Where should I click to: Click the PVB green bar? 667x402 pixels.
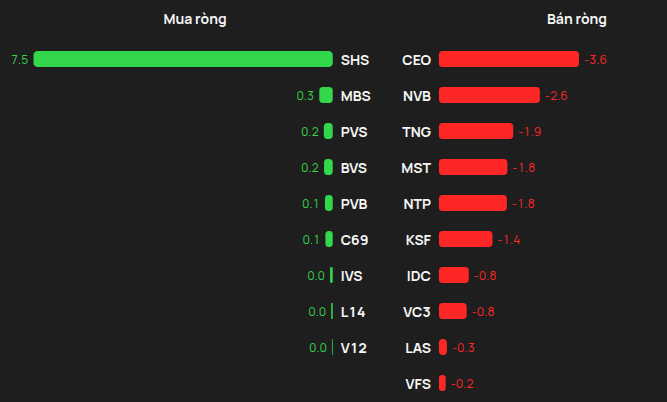pos(329,203)
